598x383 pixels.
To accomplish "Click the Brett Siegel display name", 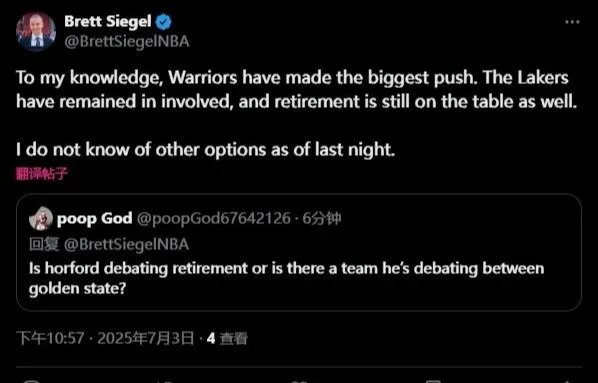I will (x=108, y=21).
